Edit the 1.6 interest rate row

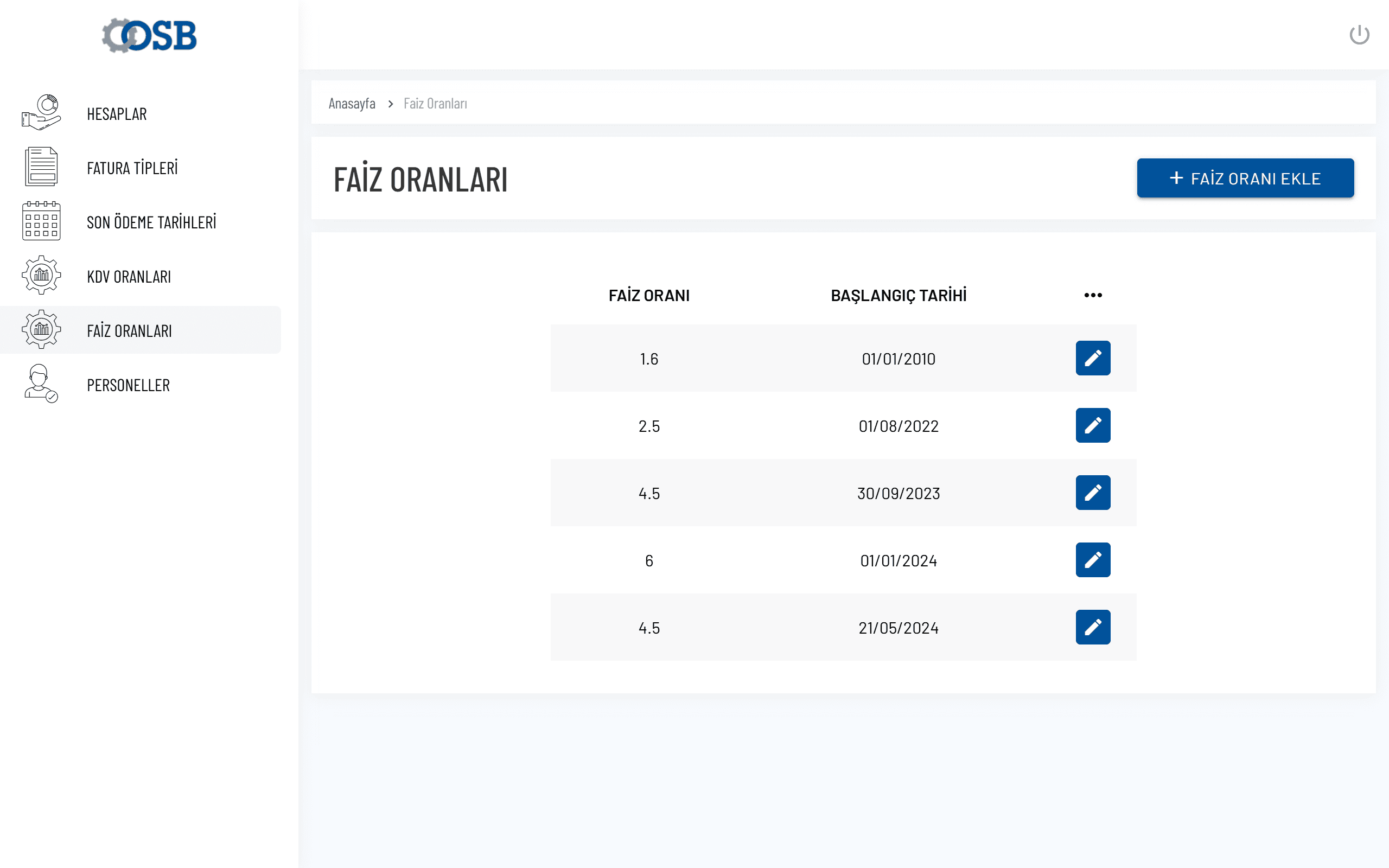(1092, 358)
